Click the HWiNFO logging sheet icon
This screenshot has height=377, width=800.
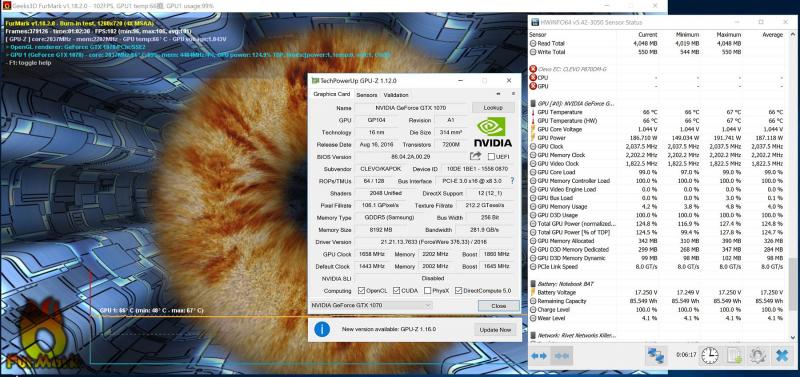[733, 355]
